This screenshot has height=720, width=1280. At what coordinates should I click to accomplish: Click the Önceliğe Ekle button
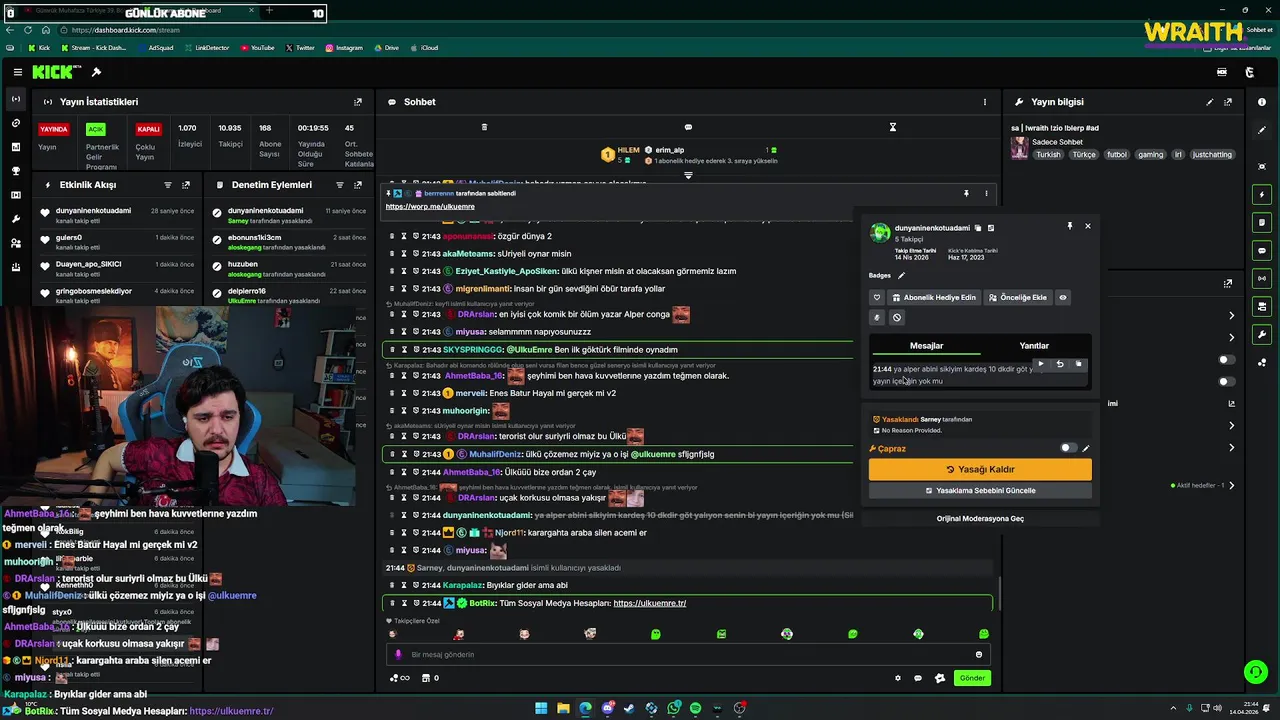1018,297
